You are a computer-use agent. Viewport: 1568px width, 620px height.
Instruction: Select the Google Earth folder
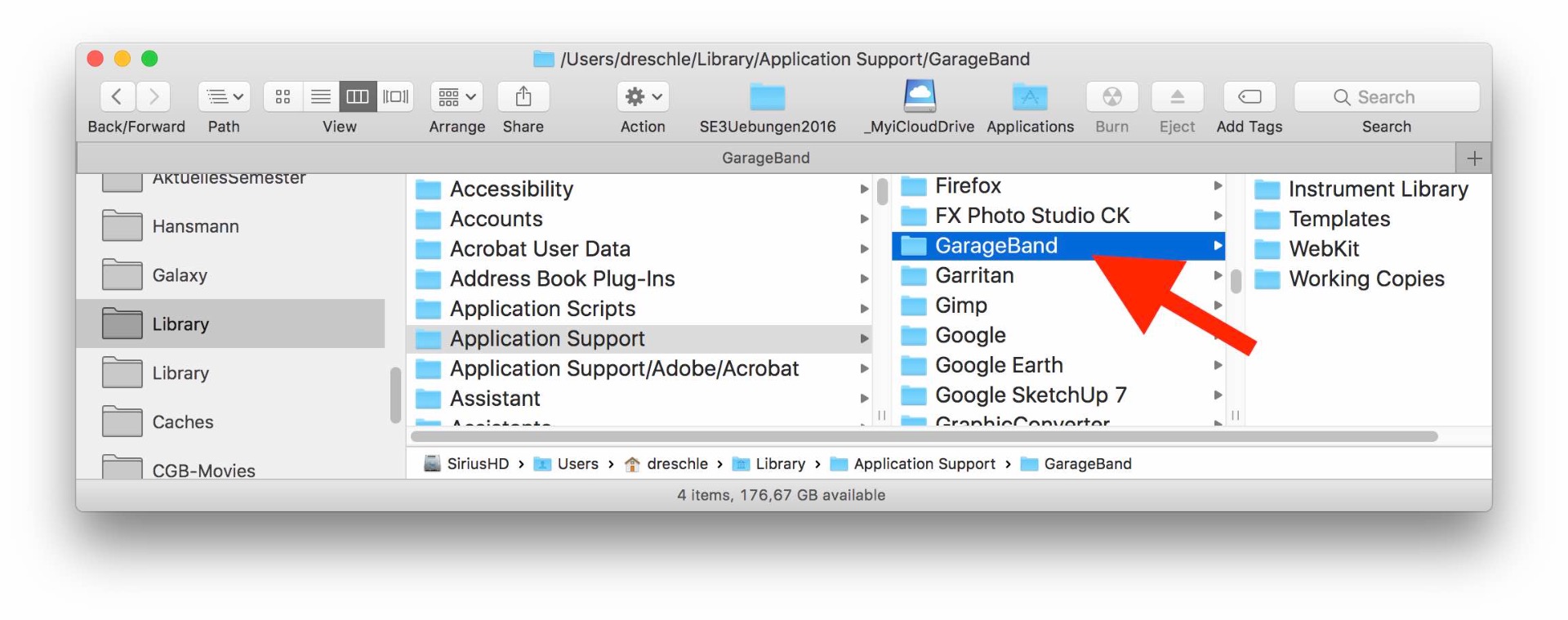[x=1058, y=365]
